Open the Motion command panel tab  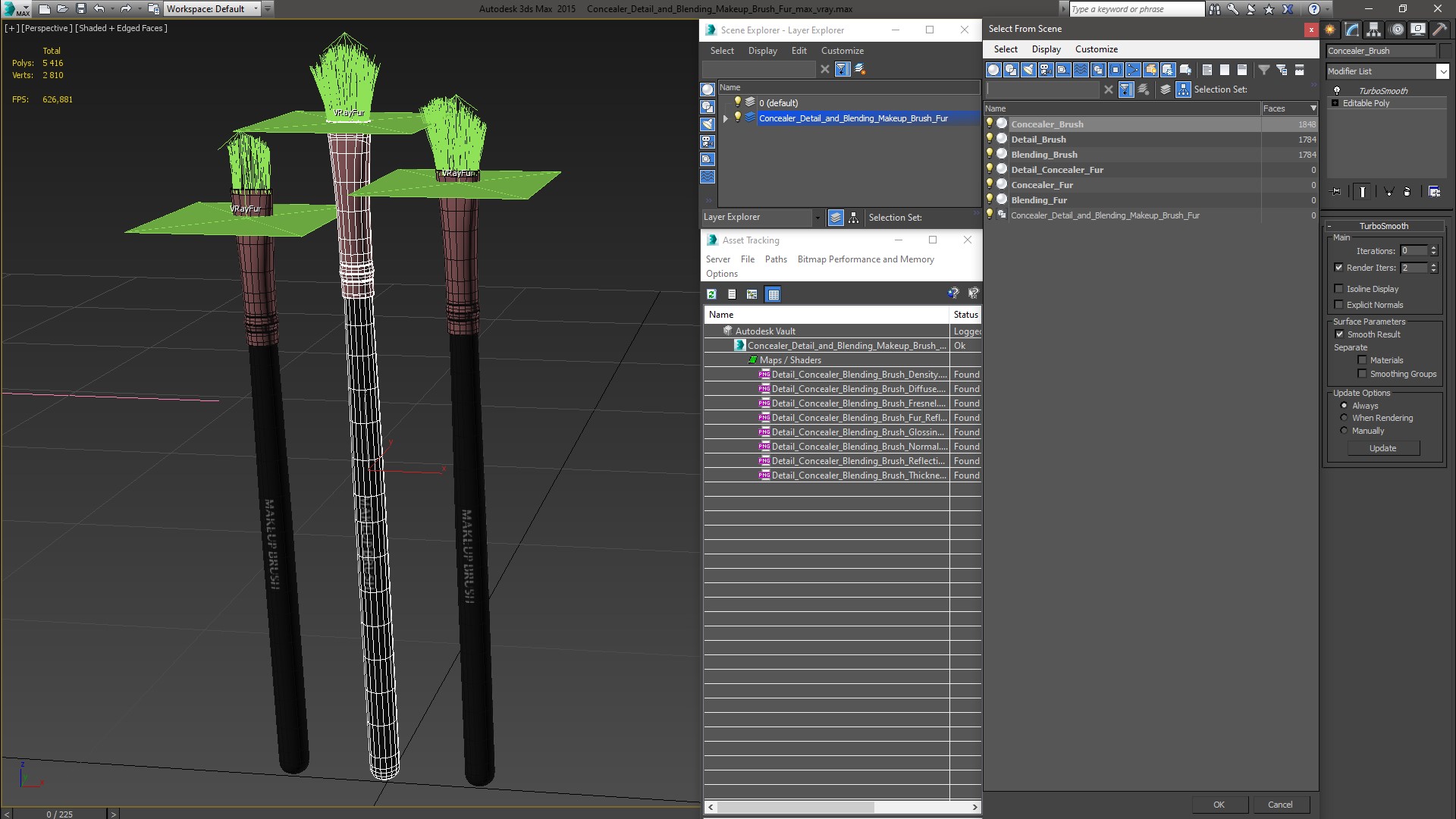(1396, 30)
